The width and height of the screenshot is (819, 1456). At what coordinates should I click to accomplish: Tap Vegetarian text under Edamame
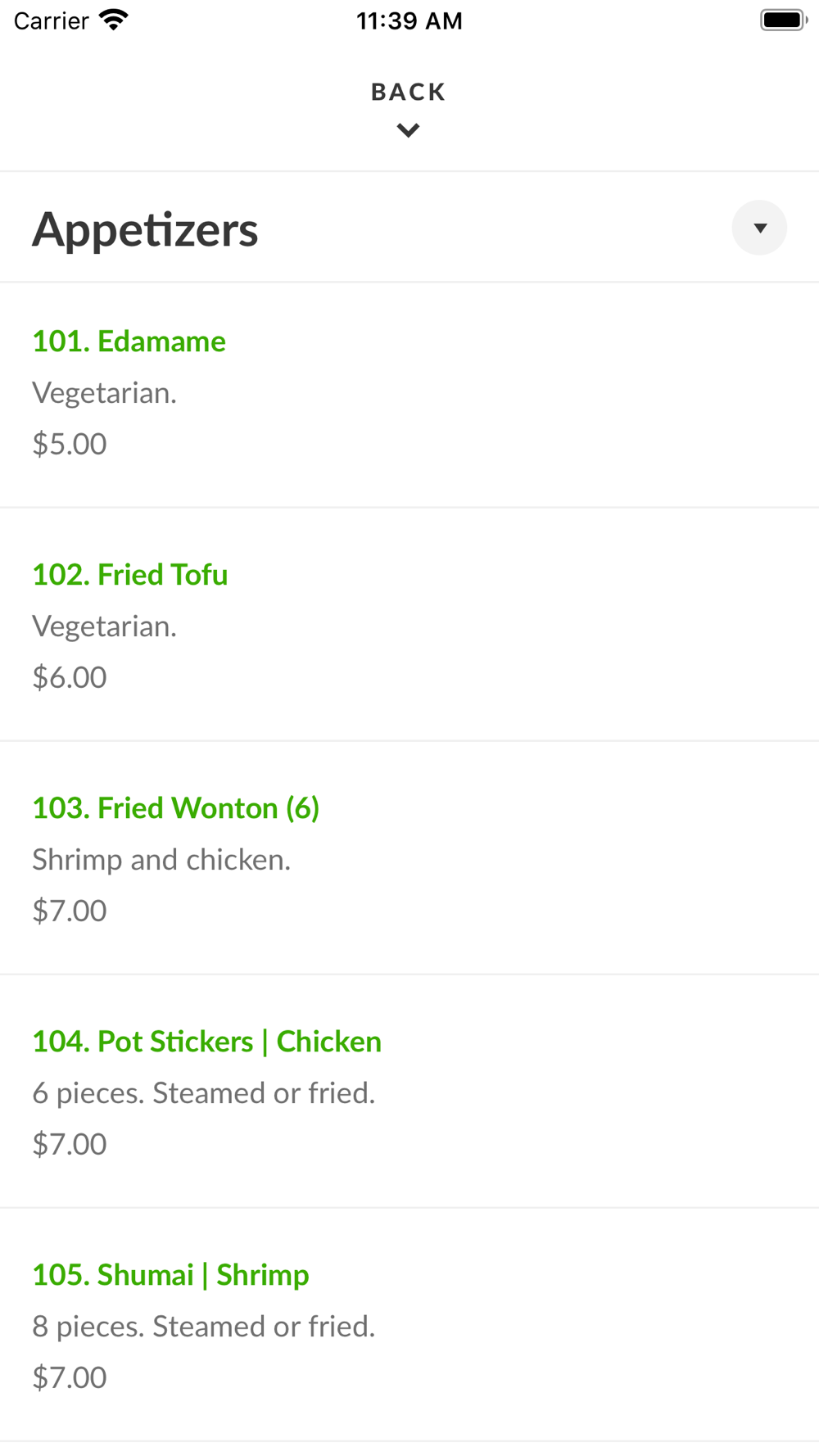pyautogui.click(x=105, y=393)
